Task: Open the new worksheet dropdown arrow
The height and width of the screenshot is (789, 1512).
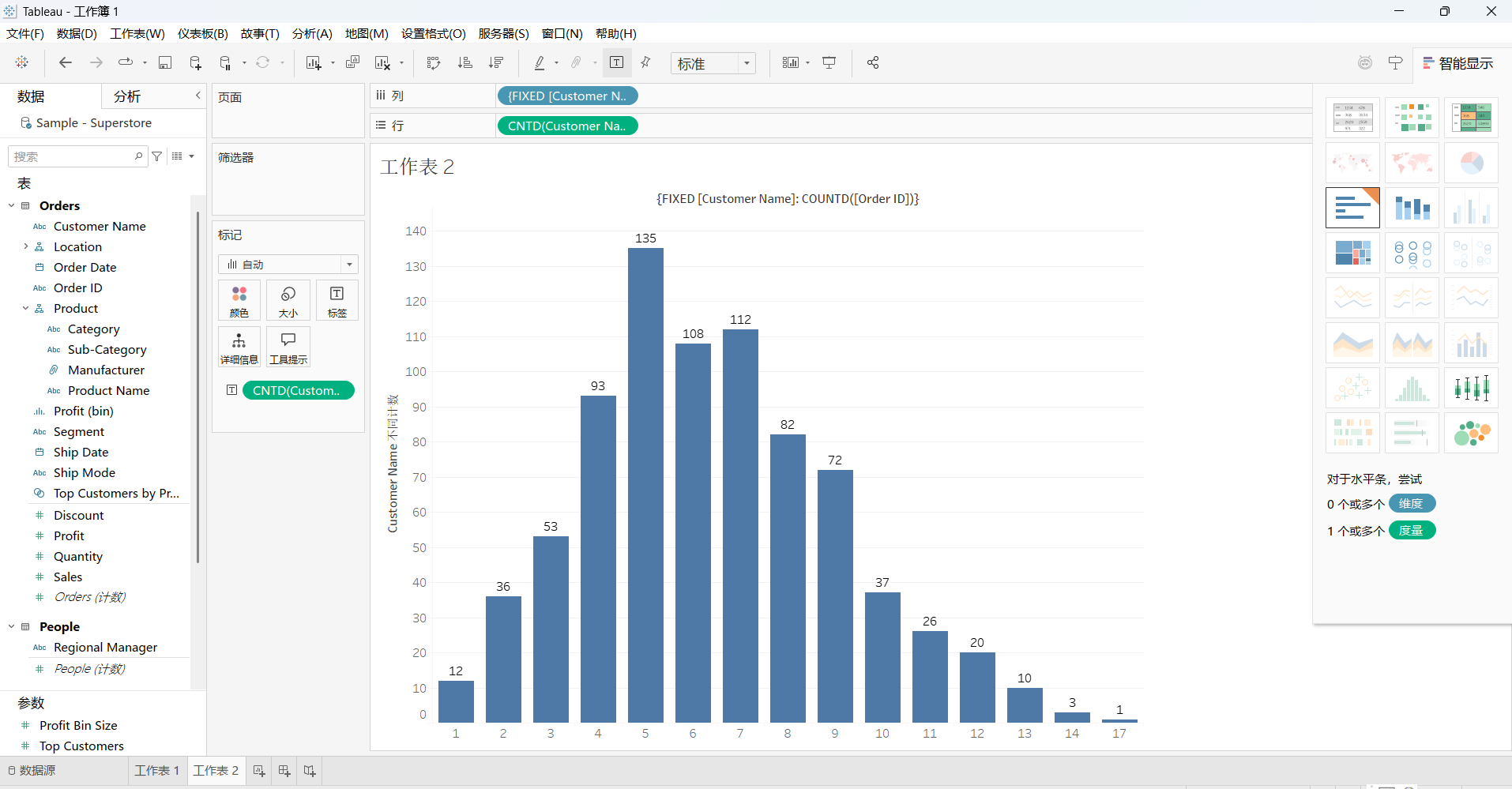Action: 333,63
